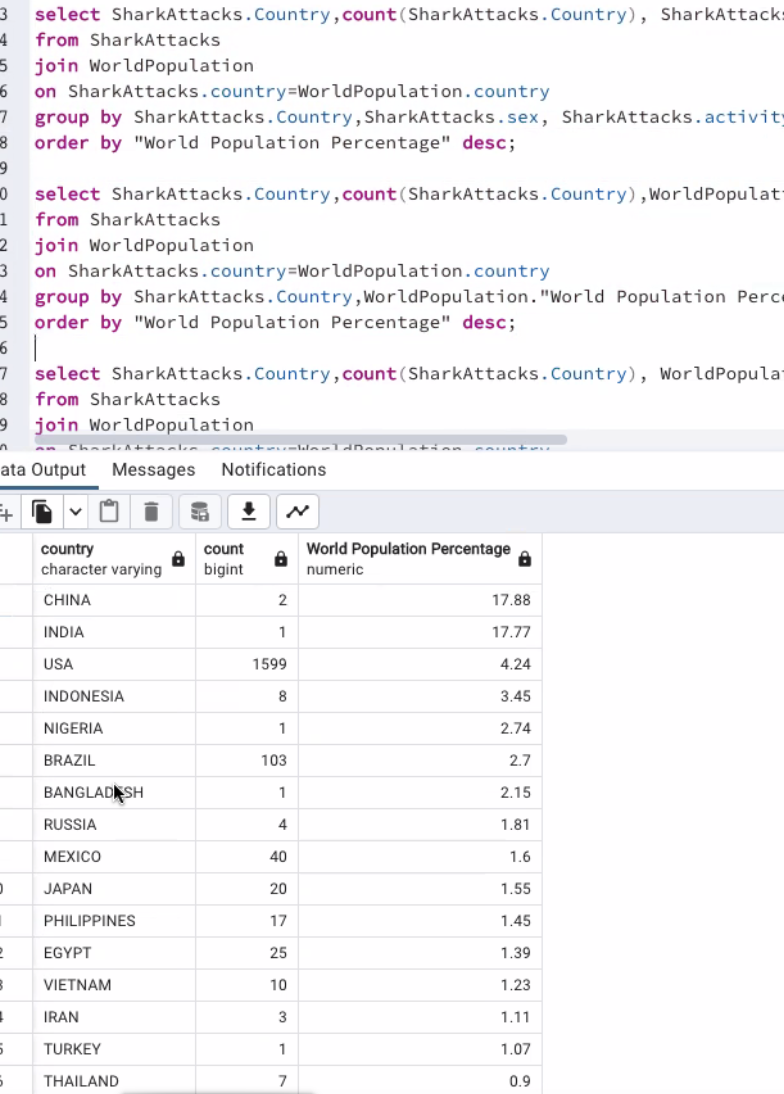The width and height of the screenshot is (784, 1094).
Task: Click the CHINA row in the results grid
Action: [67, 600]
